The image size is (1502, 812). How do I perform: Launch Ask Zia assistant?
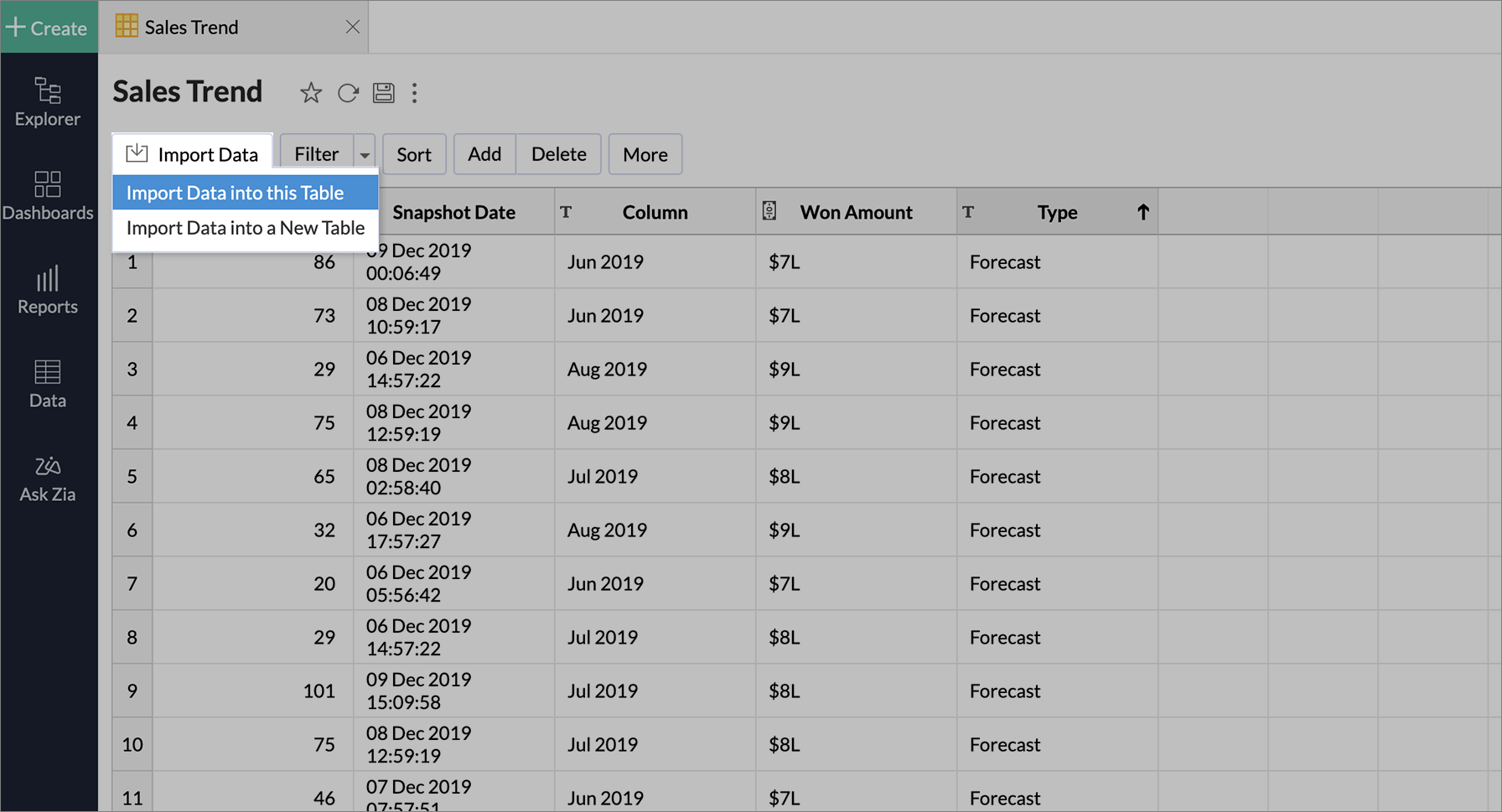coord(48,478)
